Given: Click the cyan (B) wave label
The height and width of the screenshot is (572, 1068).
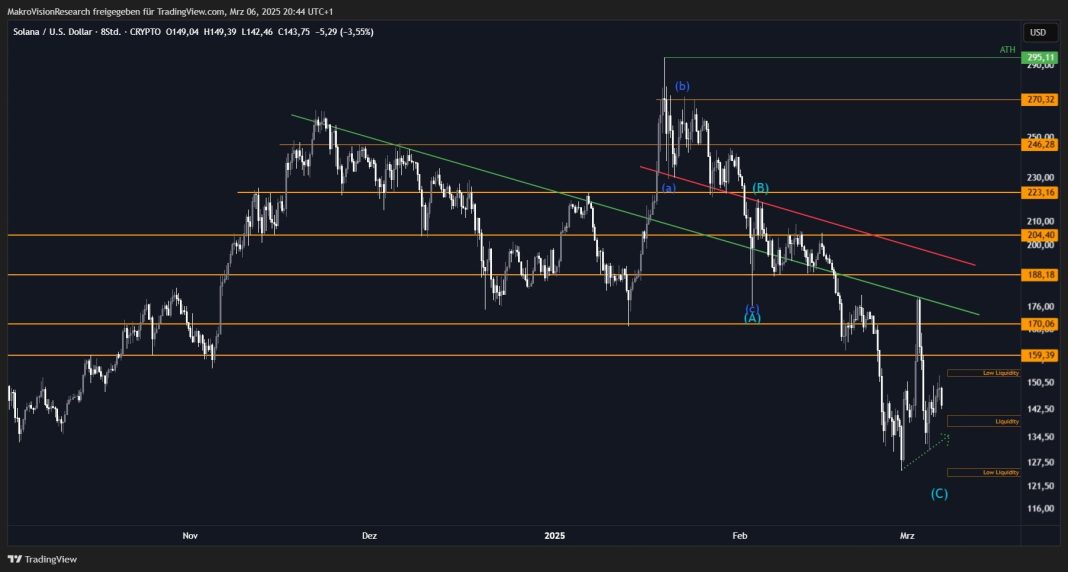Looking at the screenshot, I should (760, 188).
